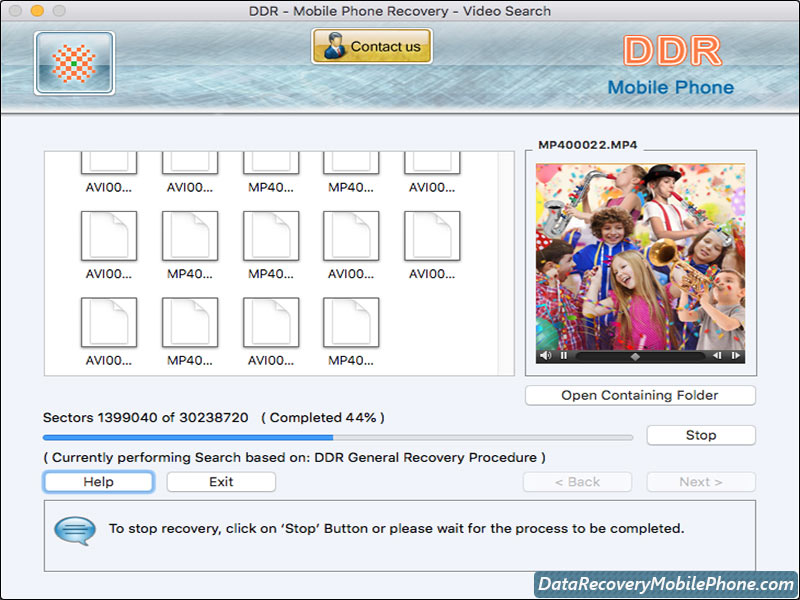Click the DDR checkered logo icon
This screenshot has width=800, height=600.
click(x=74, y=63)
